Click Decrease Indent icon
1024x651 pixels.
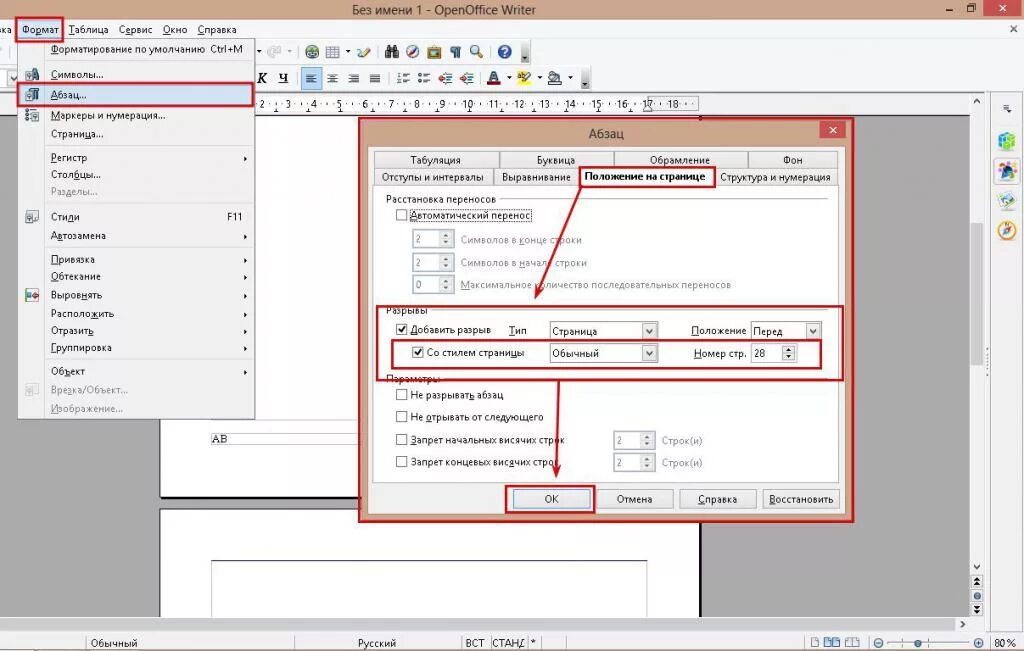point(445,78)
